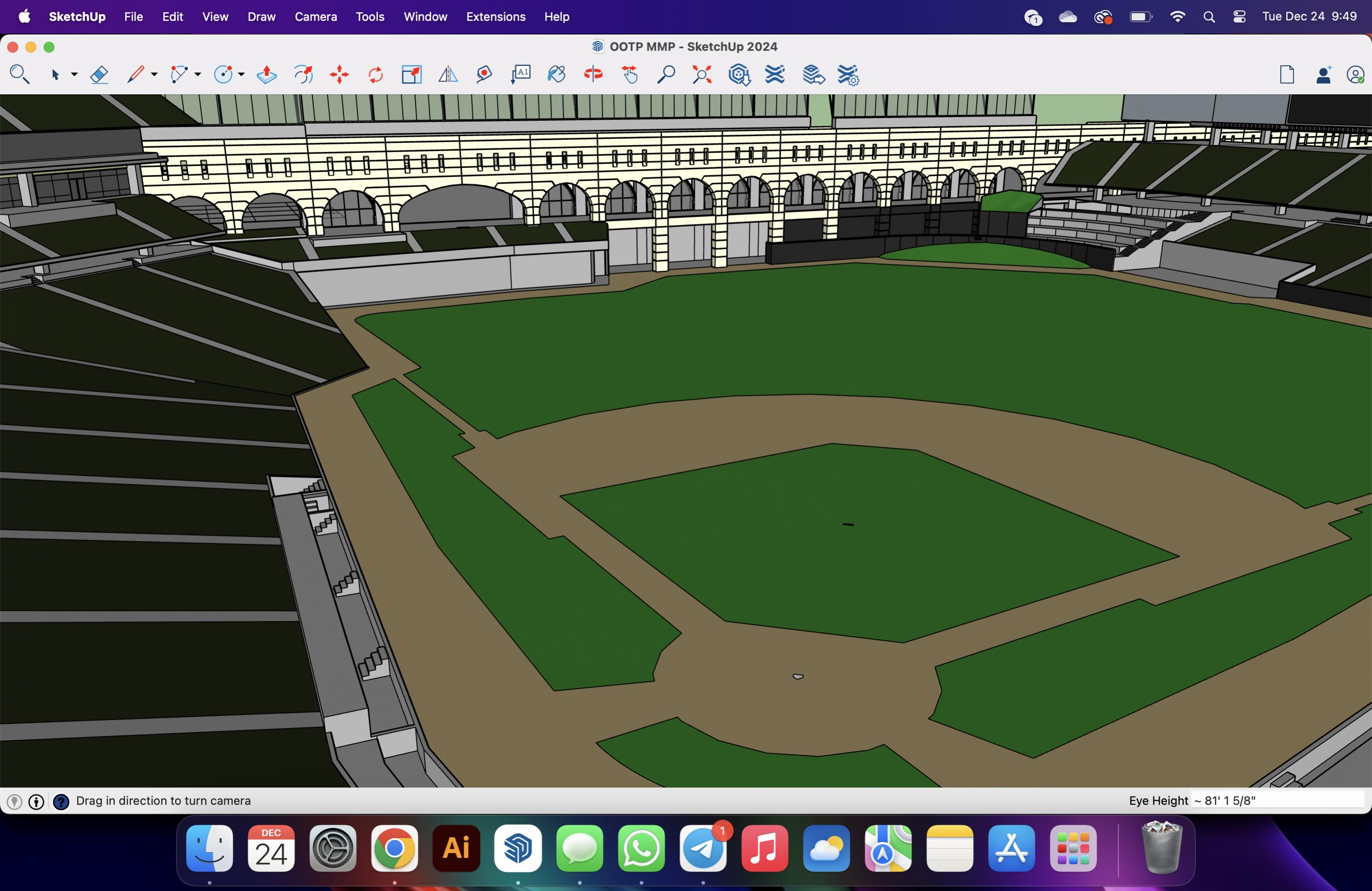Select the Select arrow tool
Viewport: 1372px width, 891px height.
56,74
